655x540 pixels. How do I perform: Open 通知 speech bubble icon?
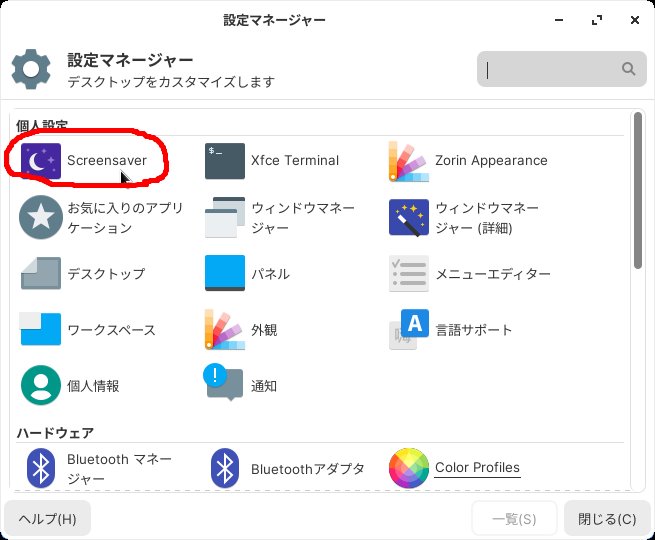click(223, 383)
